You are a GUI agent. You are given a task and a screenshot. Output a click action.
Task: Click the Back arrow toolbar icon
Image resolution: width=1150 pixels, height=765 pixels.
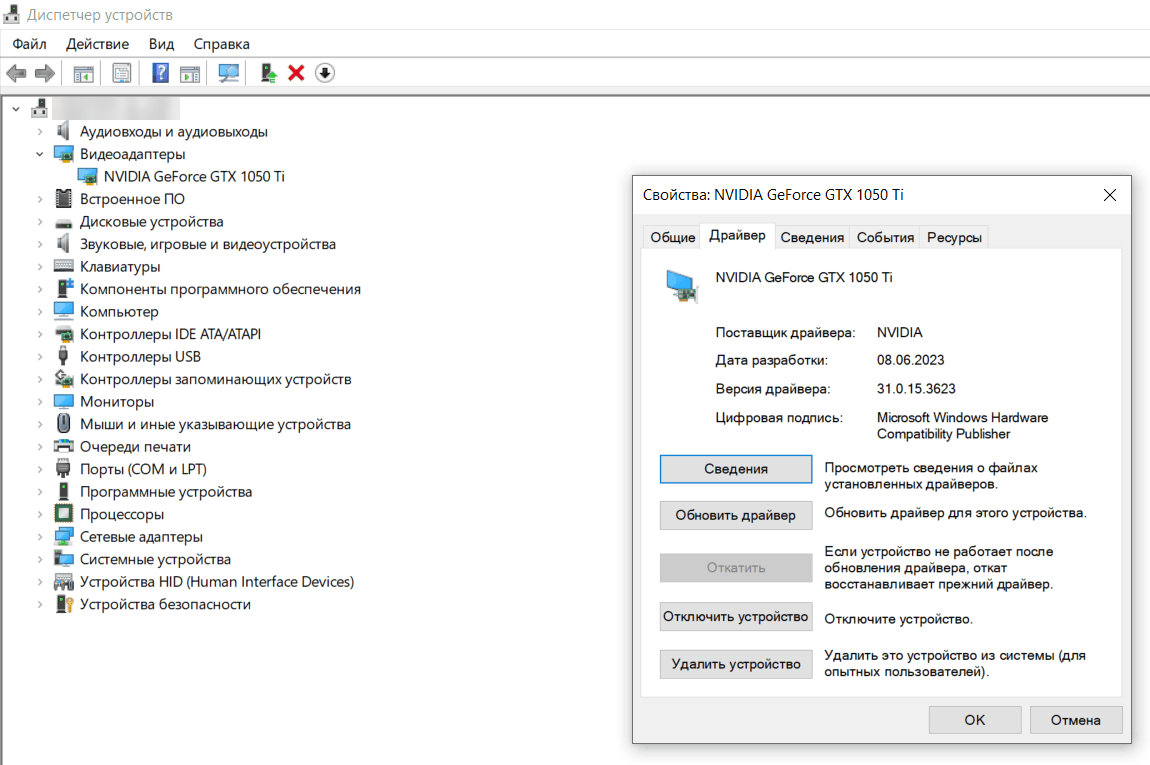tap(16, 73)
